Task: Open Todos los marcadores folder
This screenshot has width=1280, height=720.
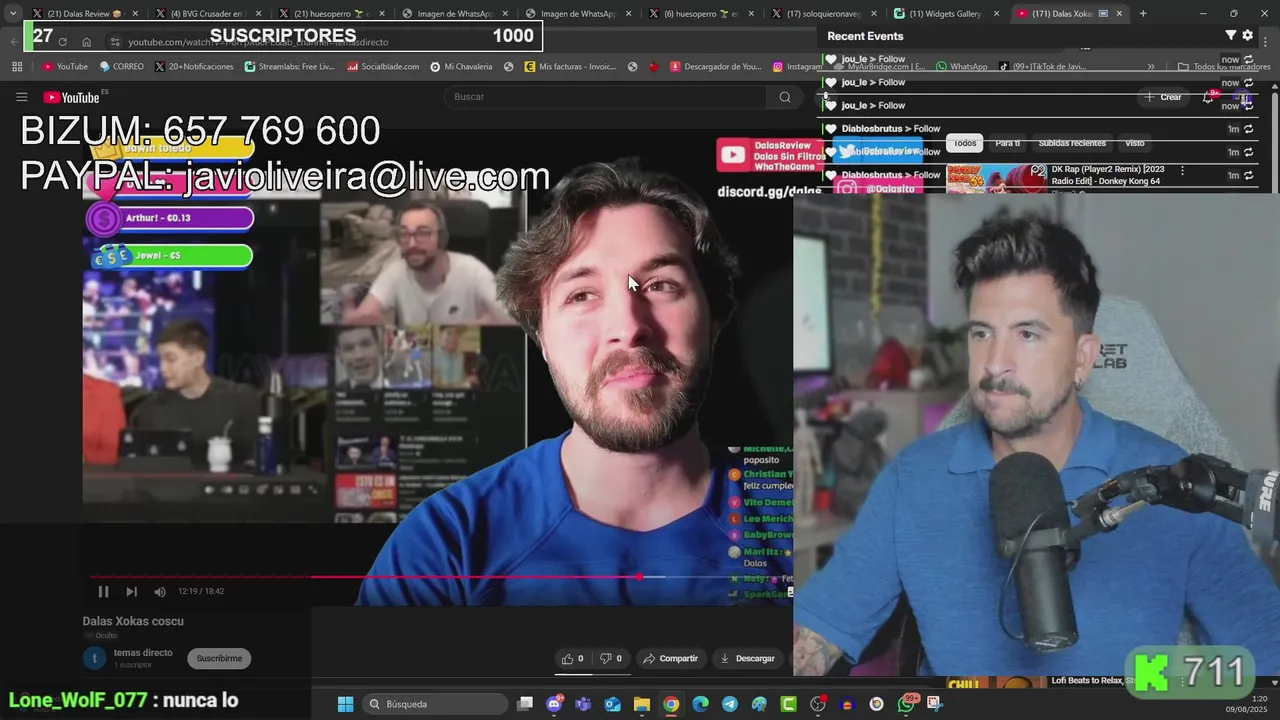Action: click(1224, 67)
